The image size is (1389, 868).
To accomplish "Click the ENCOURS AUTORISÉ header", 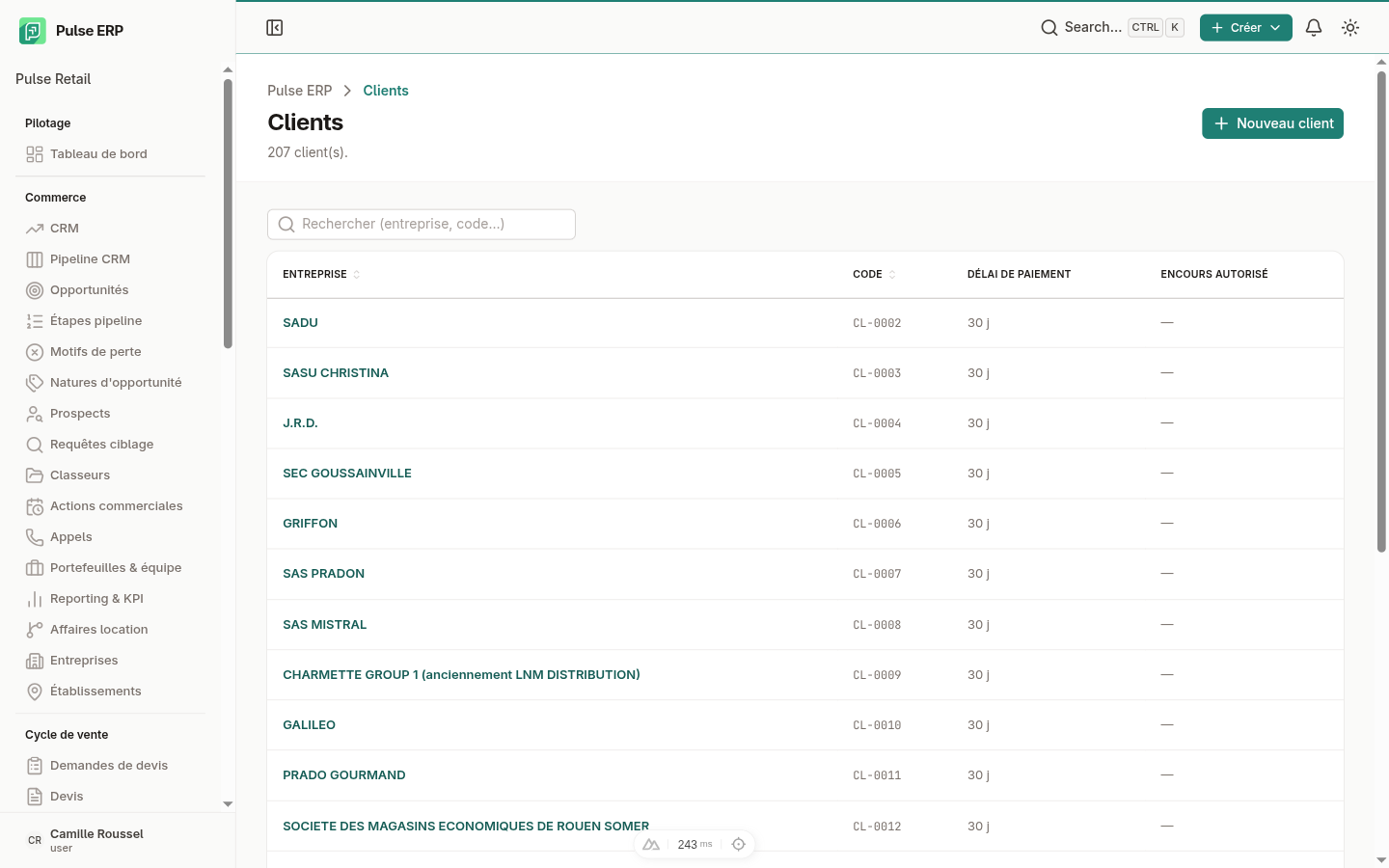I will click(x=1214, y=275).
